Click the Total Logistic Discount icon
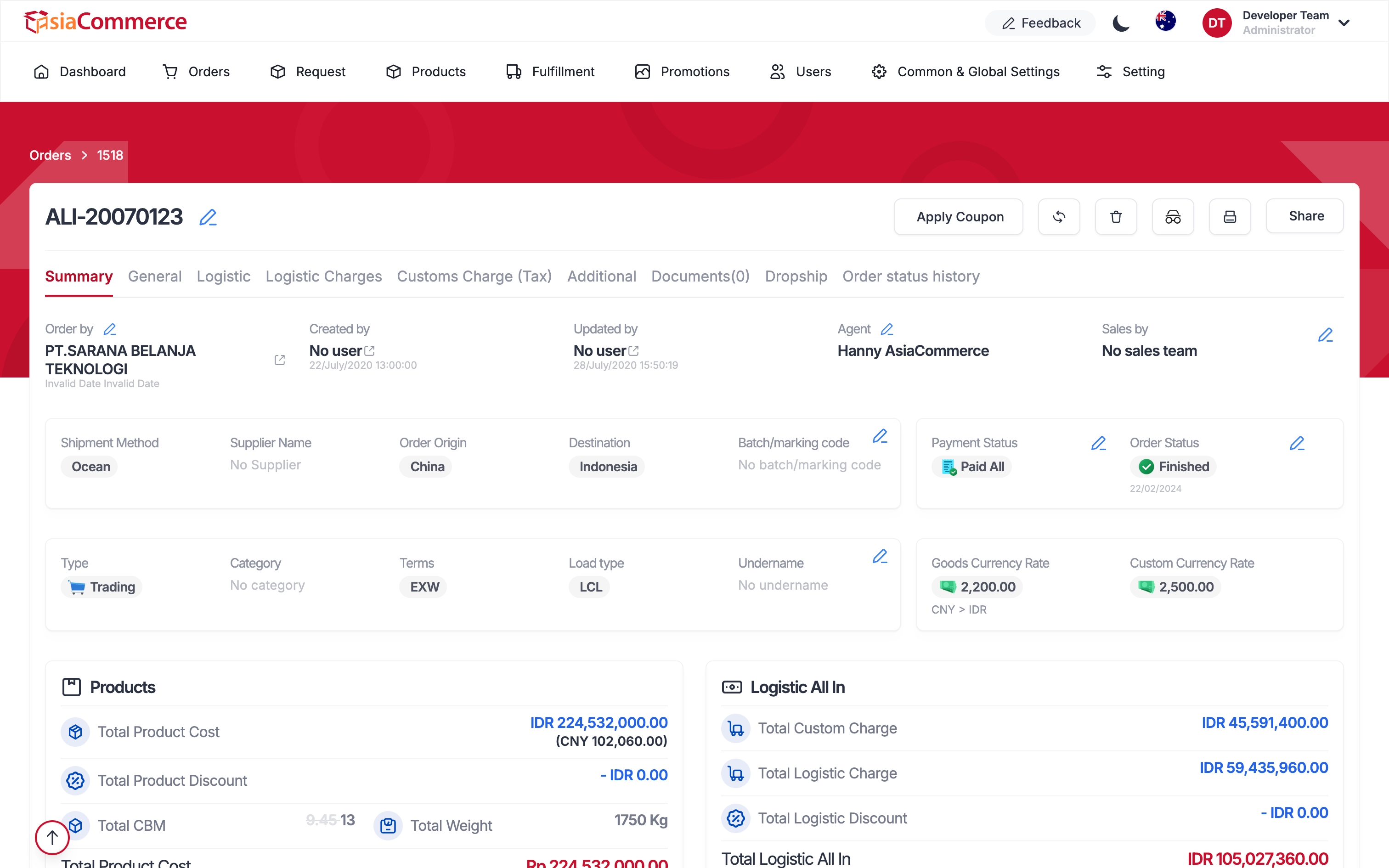The height and width of the screenshot is (868, 1389). tap(736, 818)
